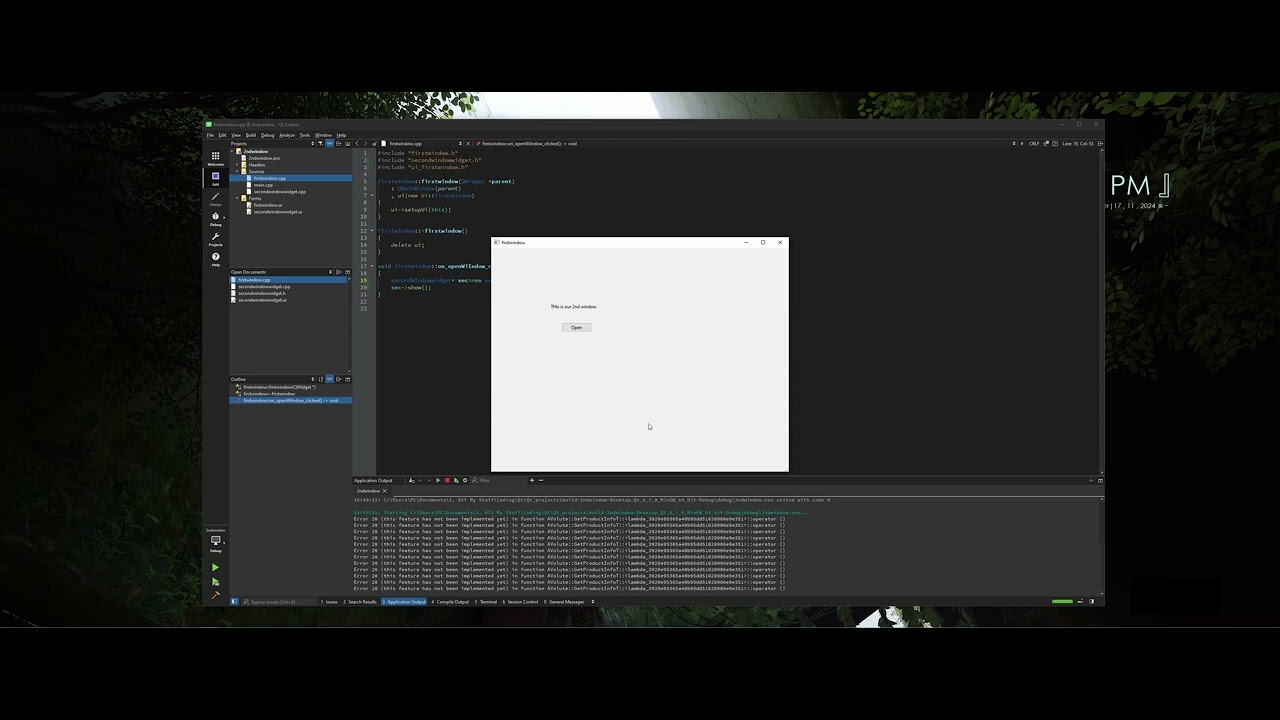Toggle sort alphabetically in Outline panel
The width and height of the screenshot is (1280, 720).
point(321,379)
